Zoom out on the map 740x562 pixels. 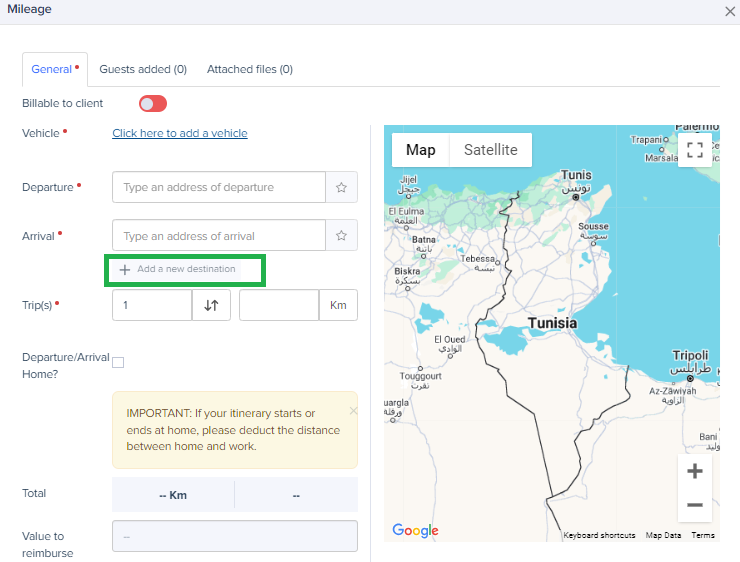coord(694,505)
